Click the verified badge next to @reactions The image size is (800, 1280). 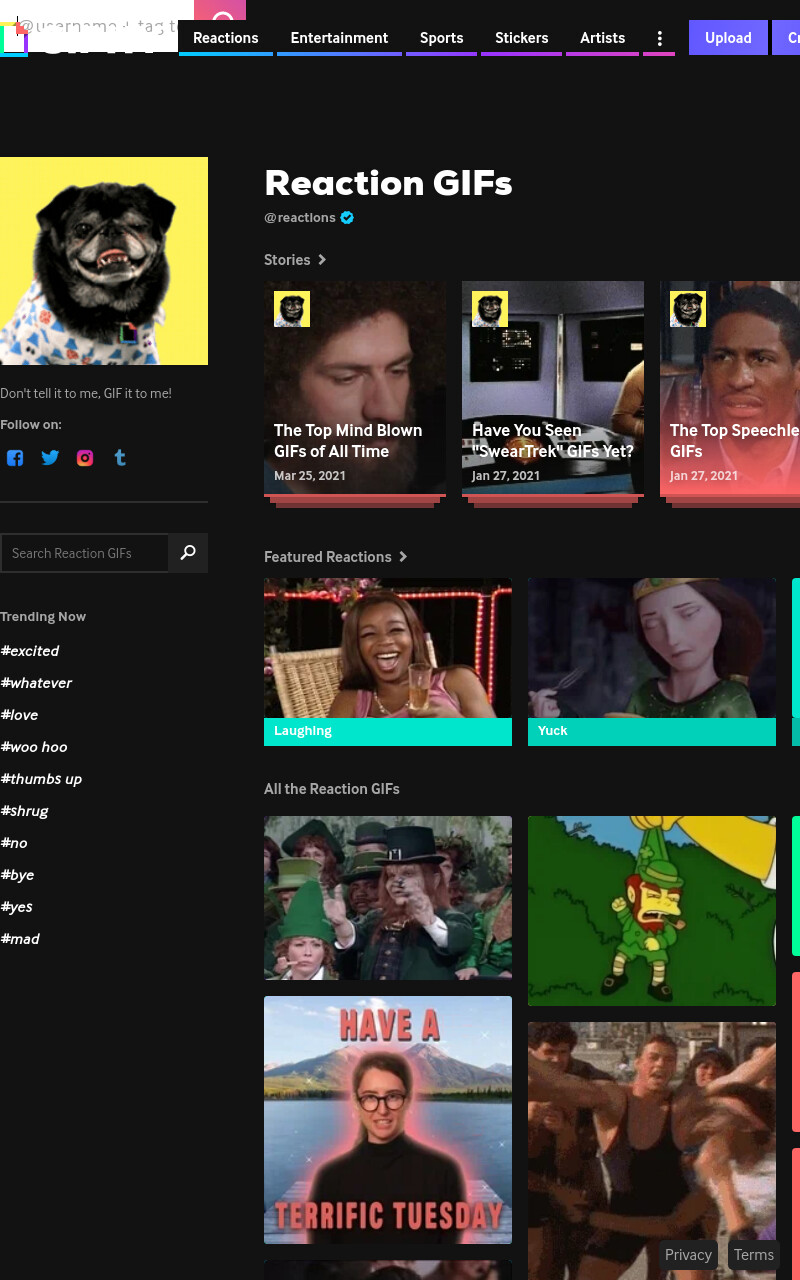click(x=347, y=218)
